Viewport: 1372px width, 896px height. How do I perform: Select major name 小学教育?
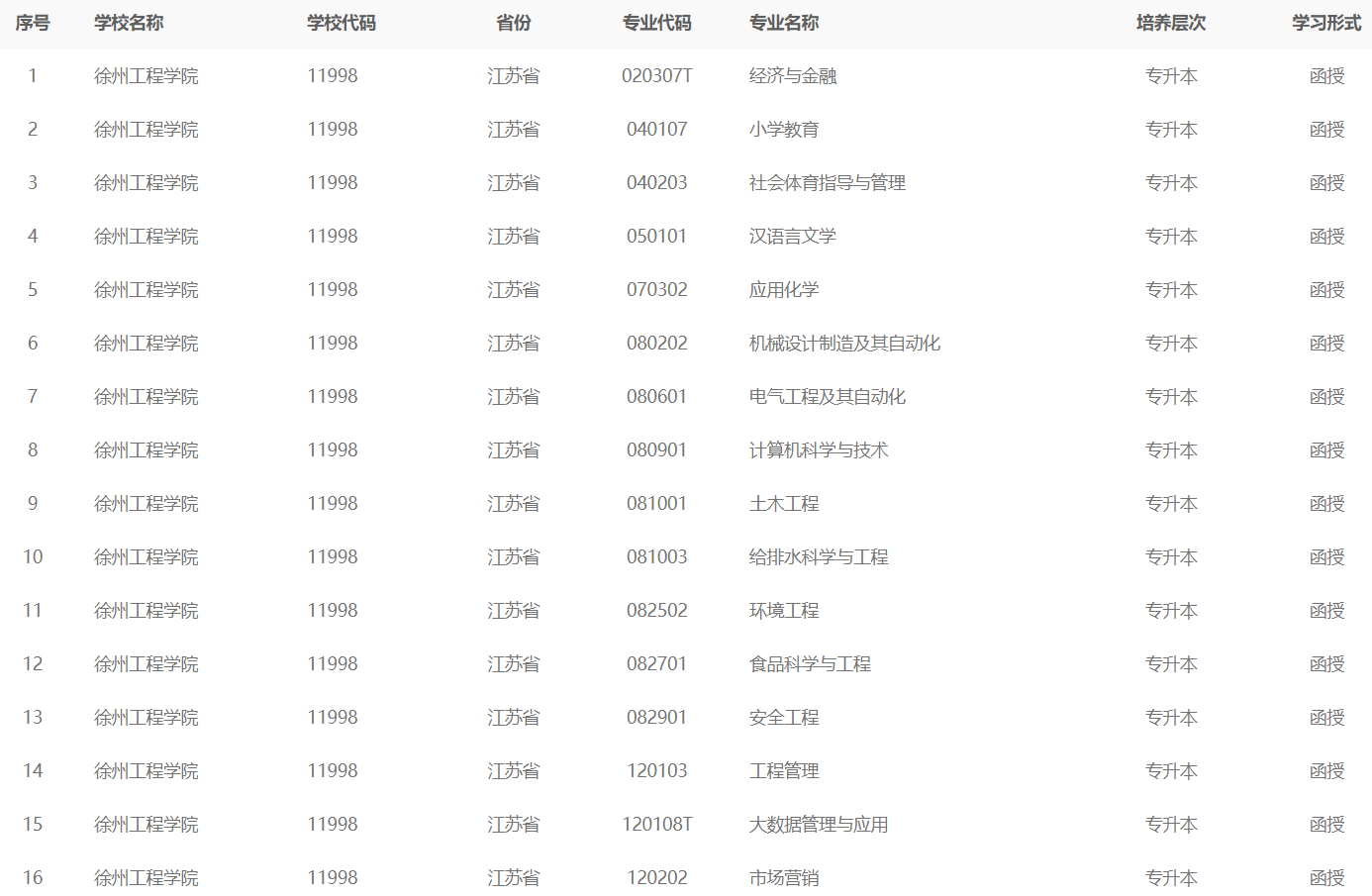(x=784, y=130)
